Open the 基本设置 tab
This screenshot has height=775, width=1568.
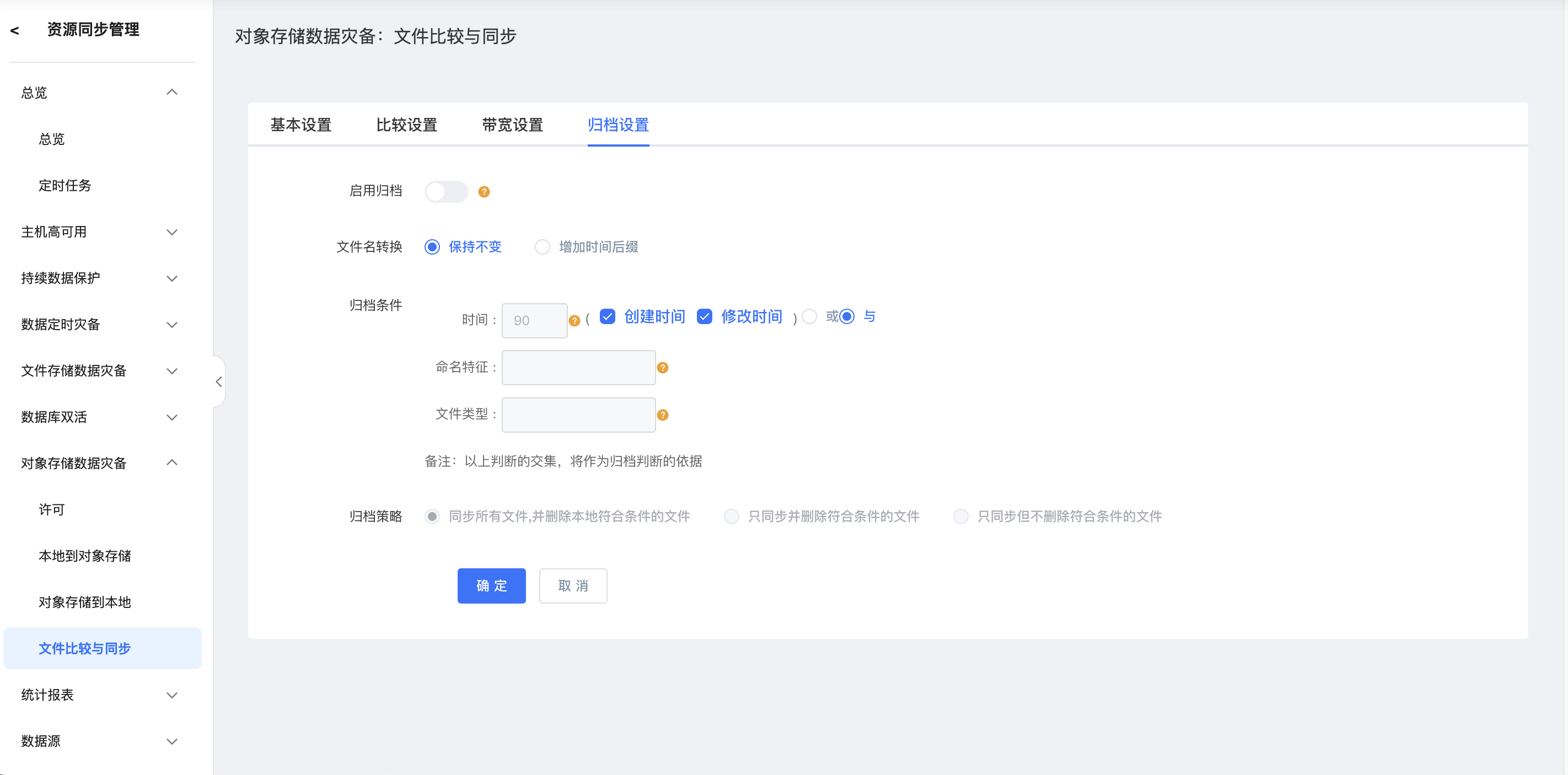(300, 125)
